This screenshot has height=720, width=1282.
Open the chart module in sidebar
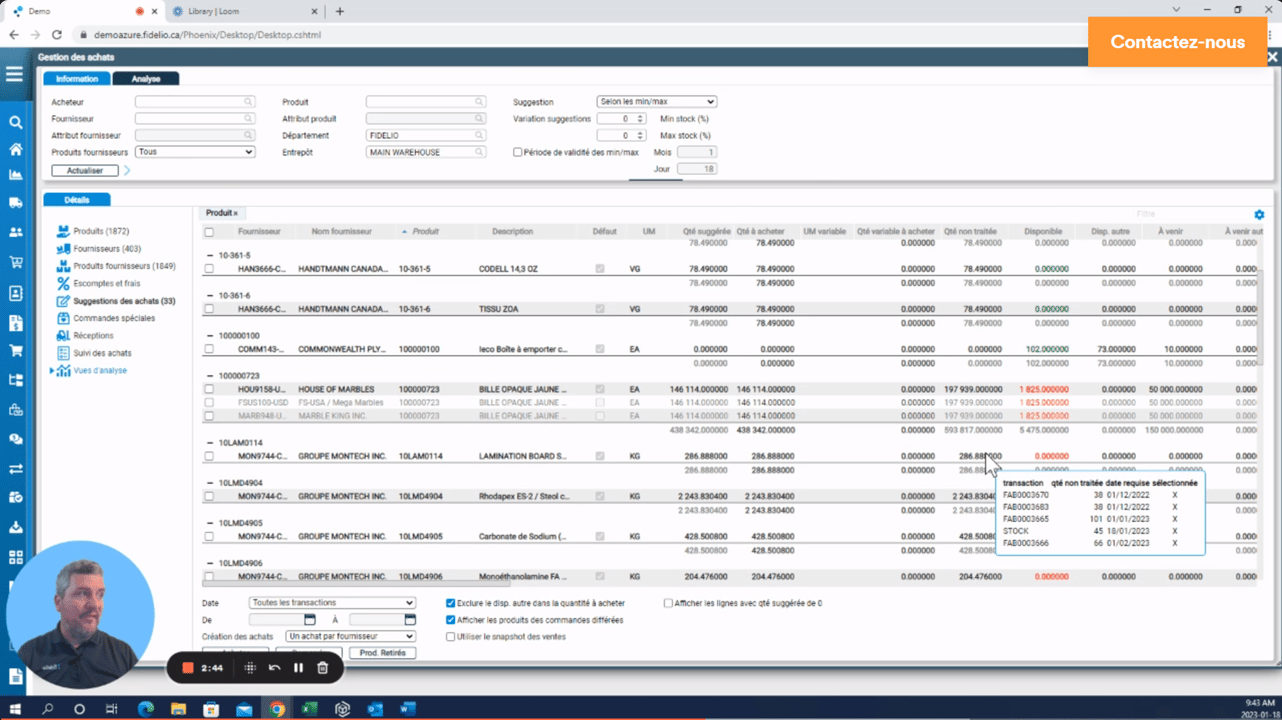15,175
